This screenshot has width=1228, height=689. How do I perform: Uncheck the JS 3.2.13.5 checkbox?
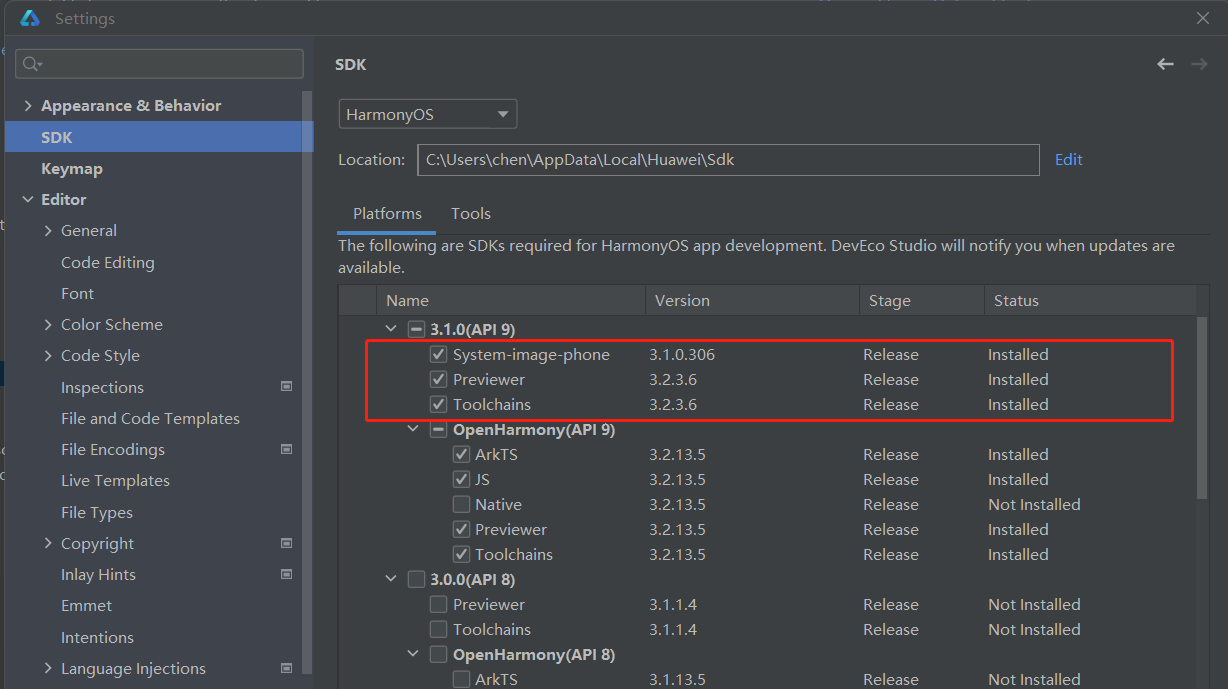pyautogui.click(x=461, y=479)
